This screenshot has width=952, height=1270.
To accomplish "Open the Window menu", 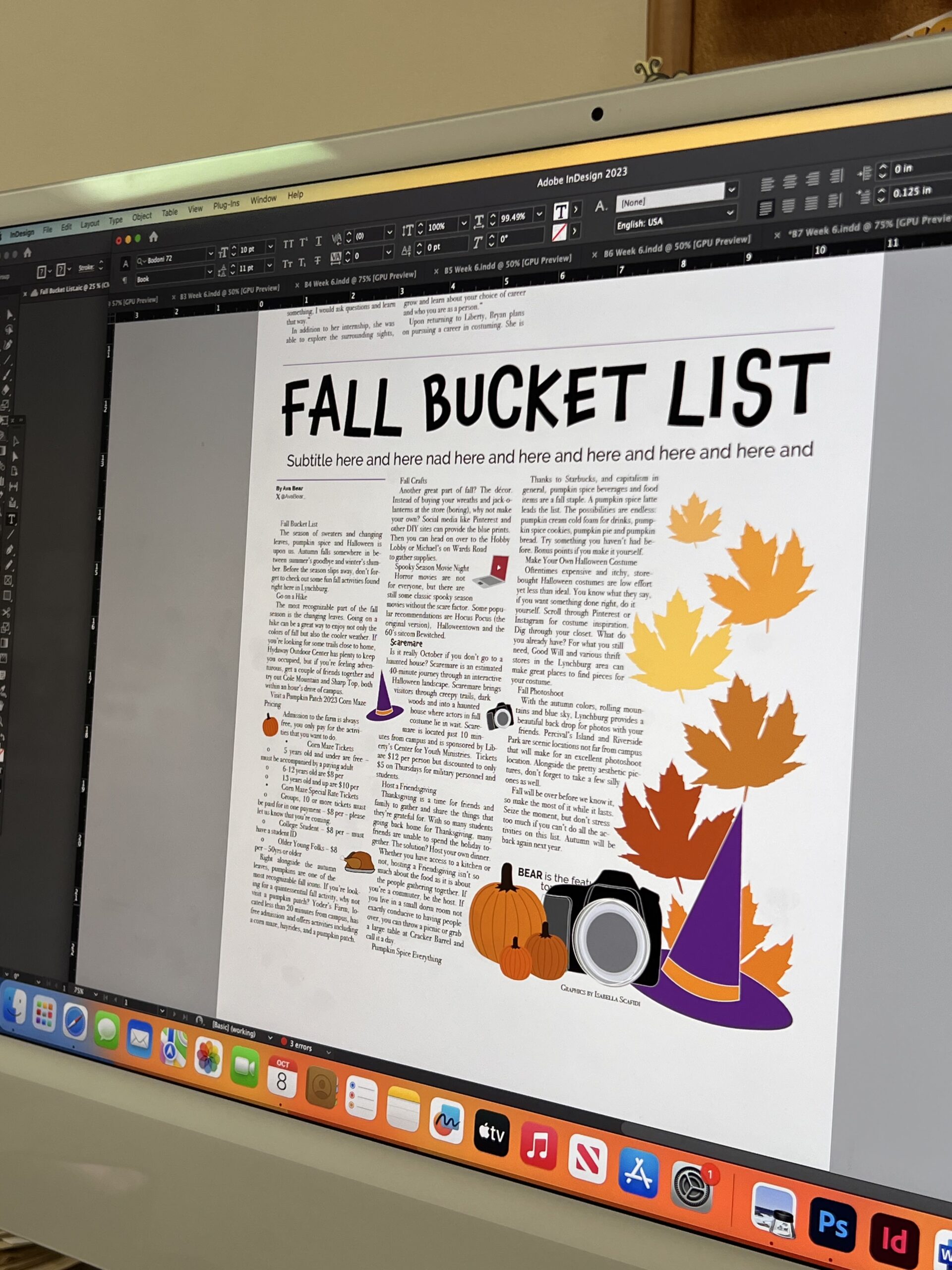I will (x=263, y=199).
